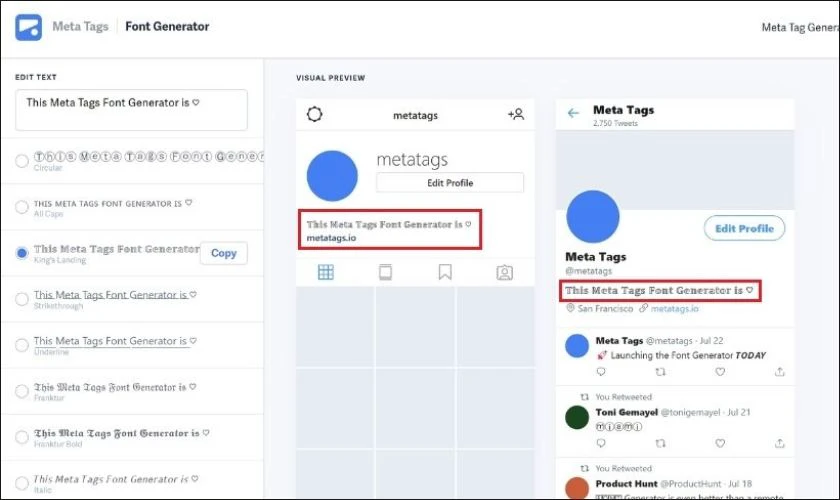
Task: Click the @metatags handle under profile name
Action: (x=588, y=271)
